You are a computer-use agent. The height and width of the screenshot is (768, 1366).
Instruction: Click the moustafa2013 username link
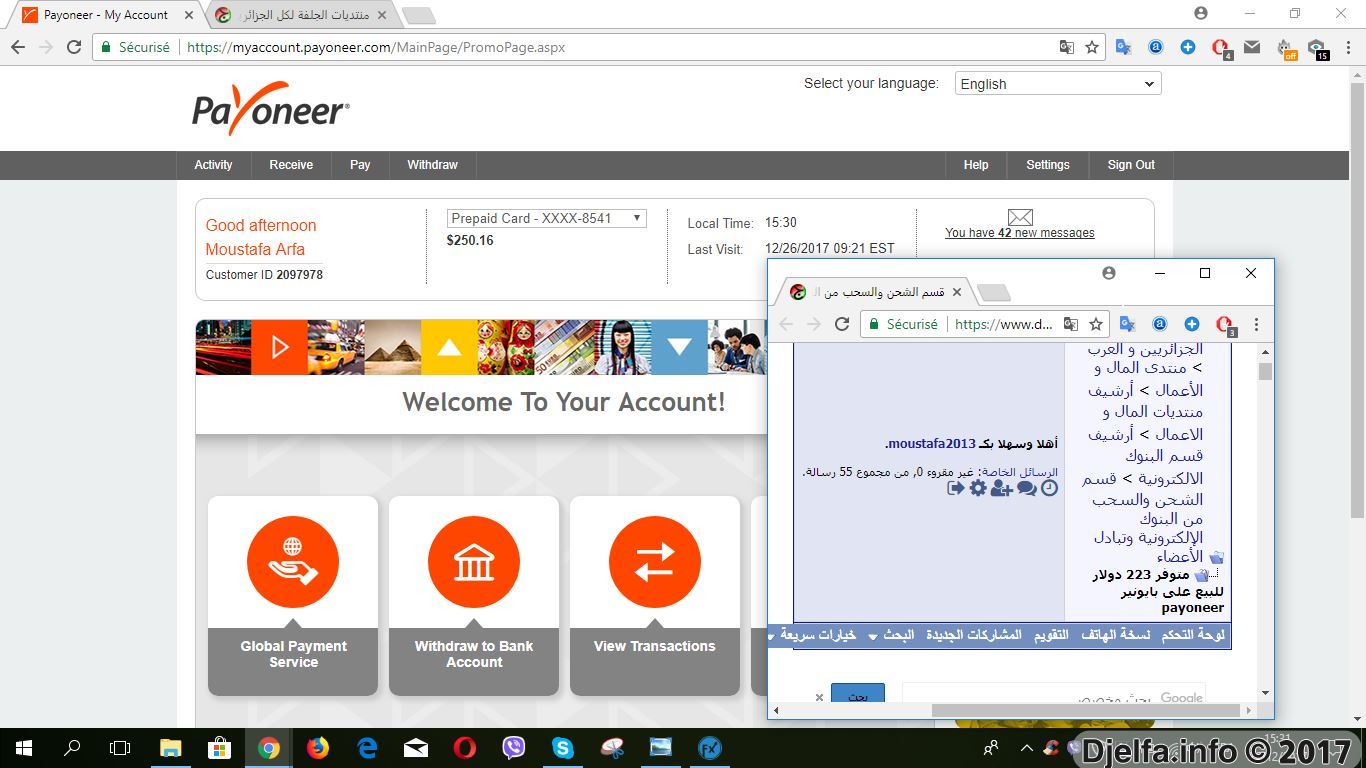point(931,444)
